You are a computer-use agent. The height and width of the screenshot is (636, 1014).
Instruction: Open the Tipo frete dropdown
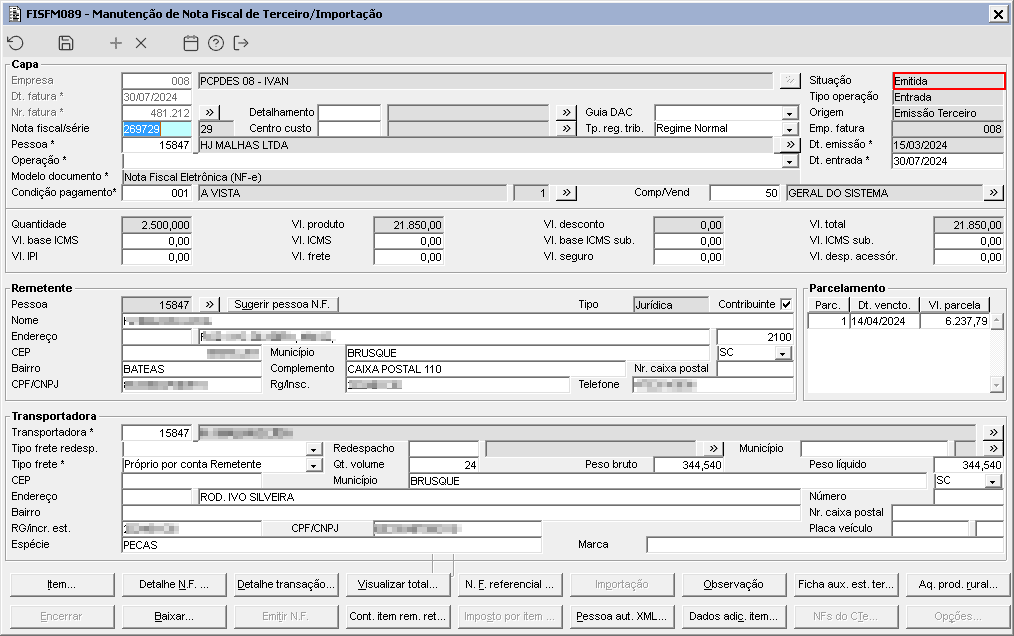tap(314, 465)
